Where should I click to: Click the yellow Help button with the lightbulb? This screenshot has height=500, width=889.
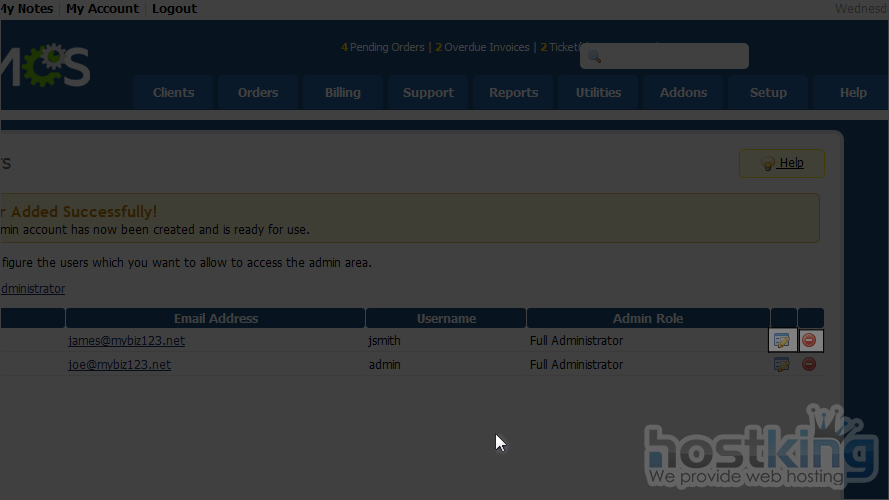(782, 164)
